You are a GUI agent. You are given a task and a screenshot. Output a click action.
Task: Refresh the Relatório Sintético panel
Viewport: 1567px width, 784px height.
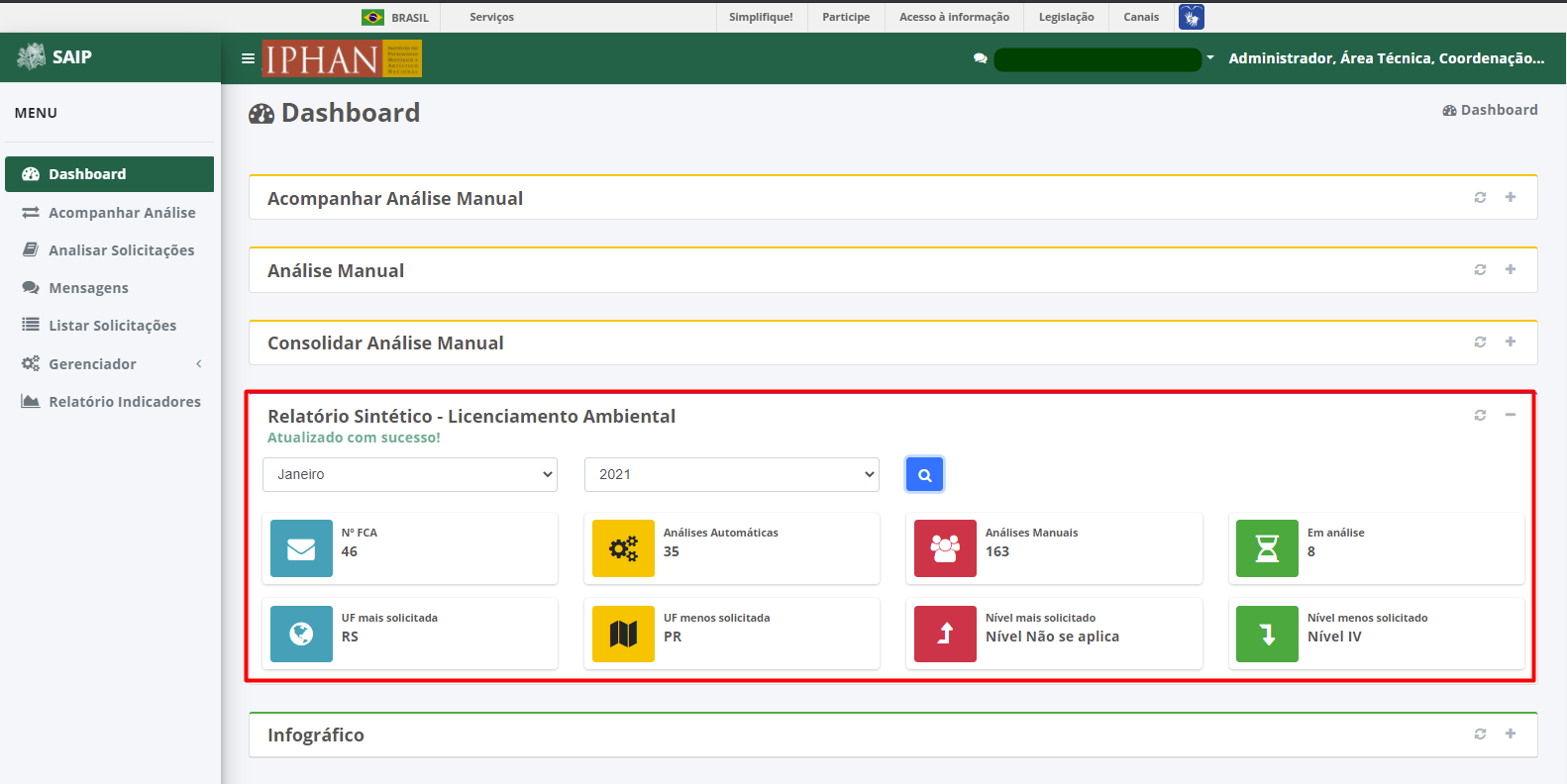1480,415
